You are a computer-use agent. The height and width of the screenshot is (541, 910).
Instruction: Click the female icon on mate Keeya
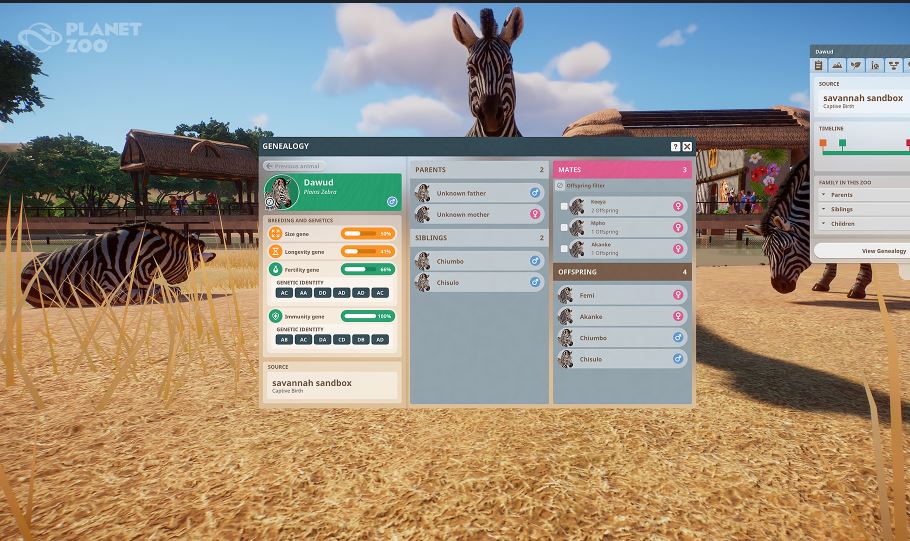[678, 206]
